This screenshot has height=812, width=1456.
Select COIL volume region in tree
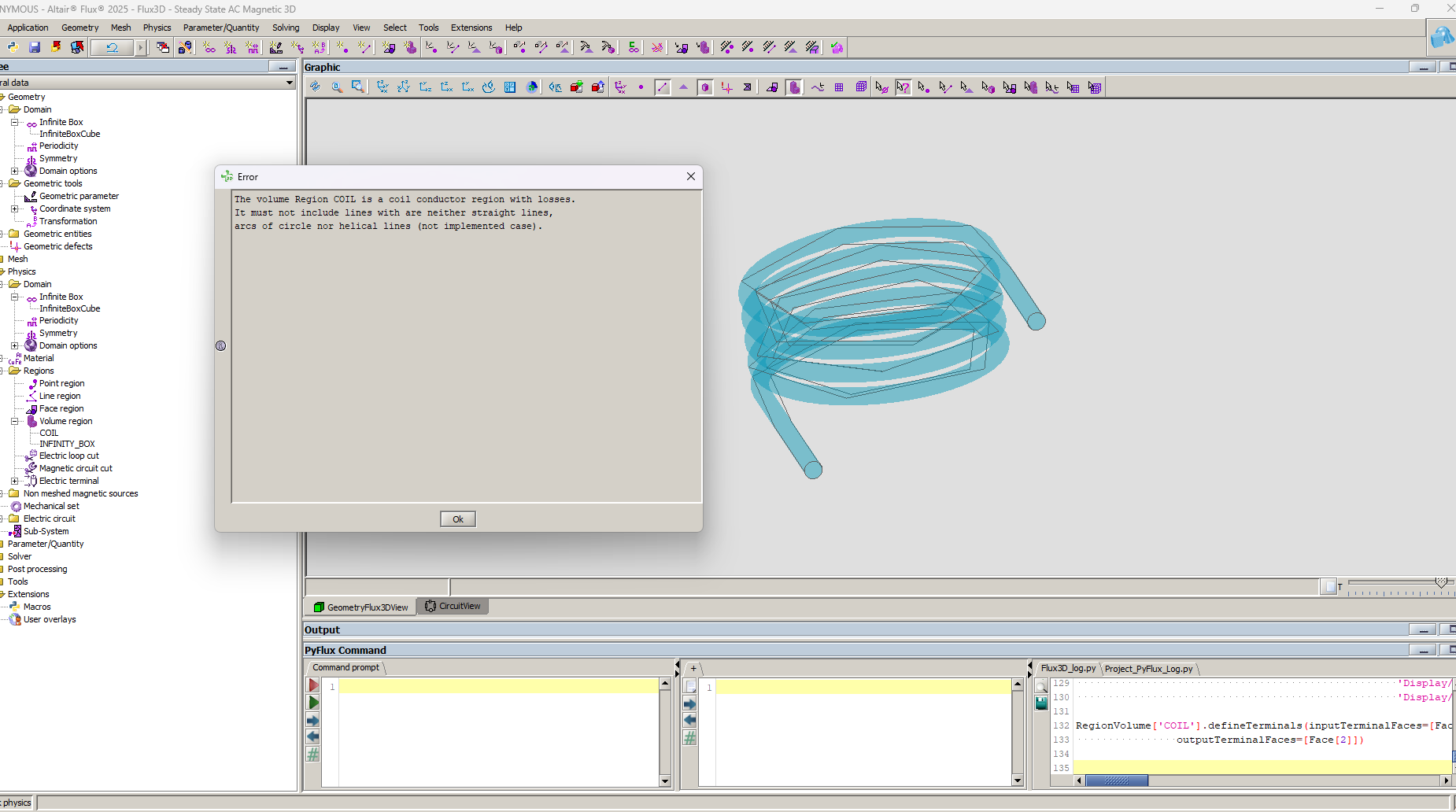(x=49, y=433)
